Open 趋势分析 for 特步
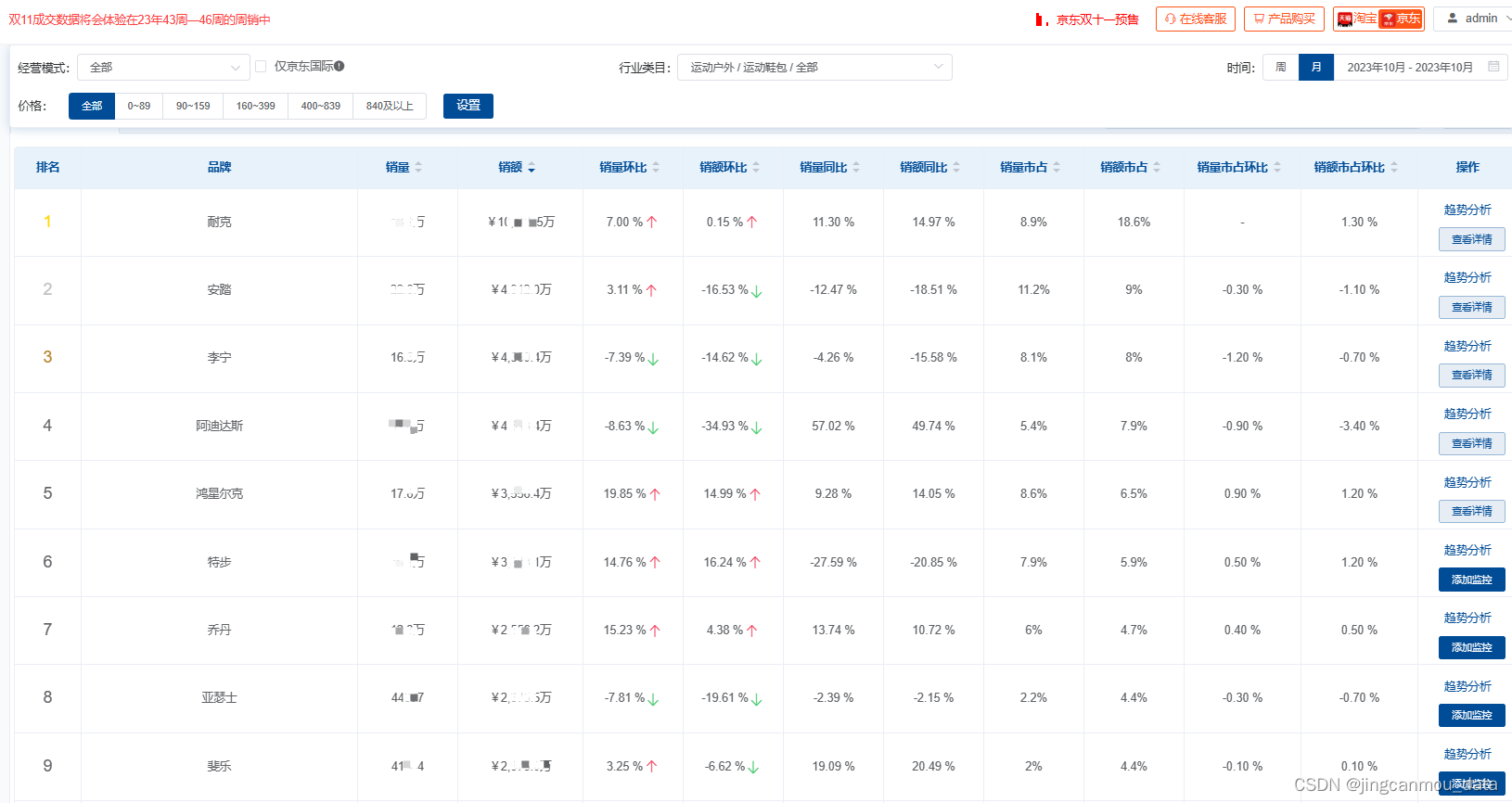The width and height of the screenshot is (1512, 803). (x=1467, y=550)
